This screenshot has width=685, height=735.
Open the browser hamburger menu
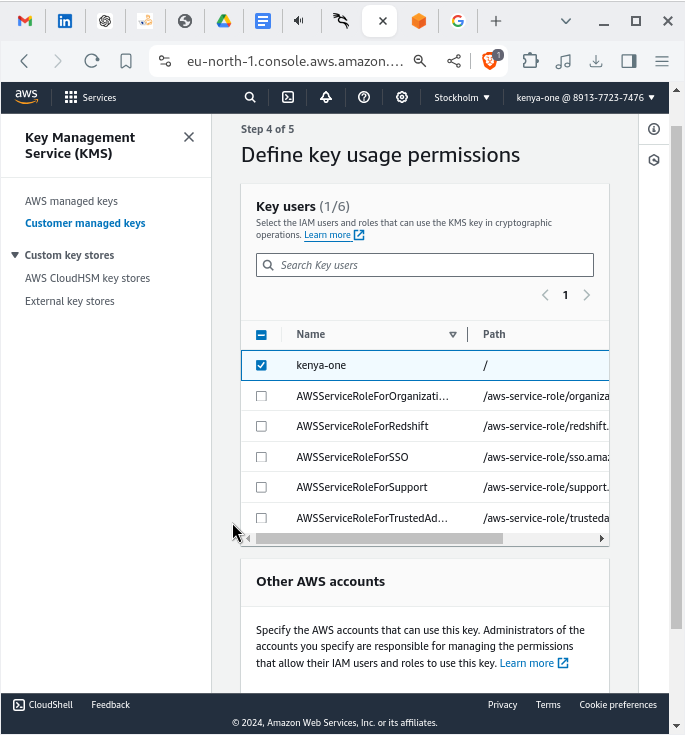tap(662, 61)
